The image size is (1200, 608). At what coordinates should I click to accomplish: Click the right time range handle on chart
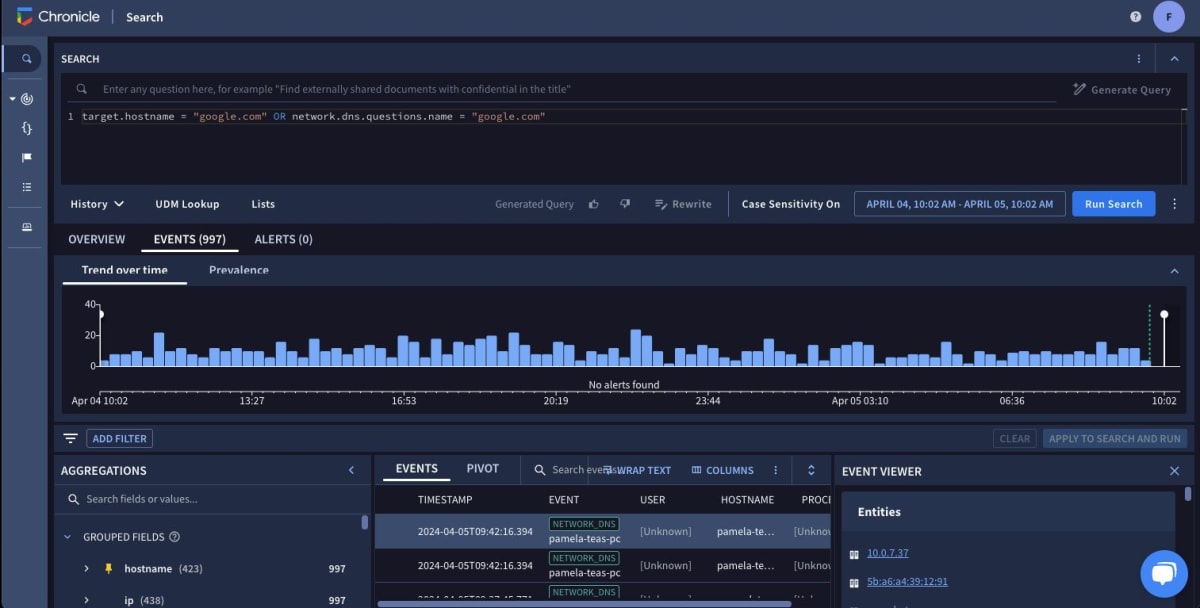(1164, 314)
